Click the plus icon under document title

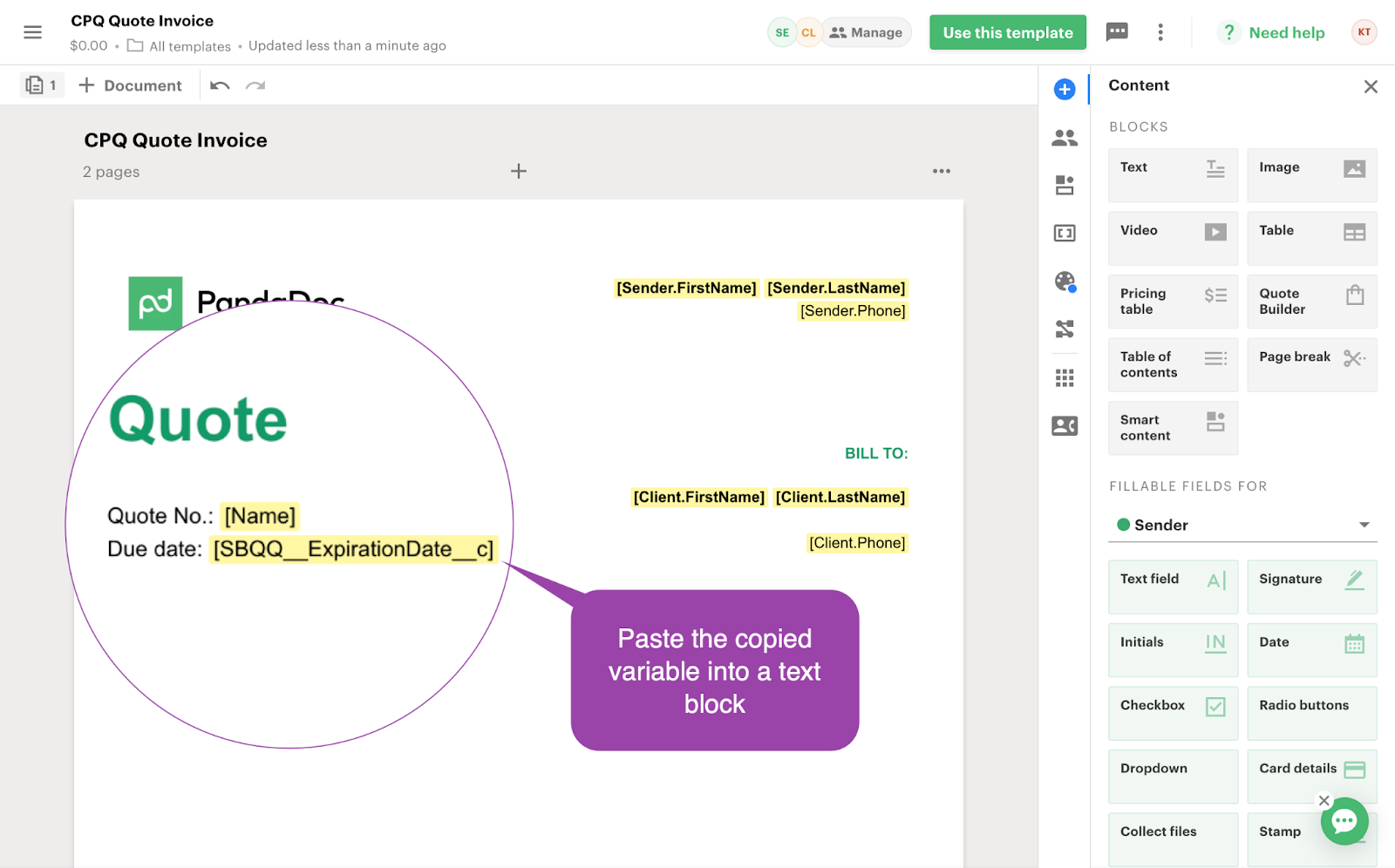click(x=519, y=171)
